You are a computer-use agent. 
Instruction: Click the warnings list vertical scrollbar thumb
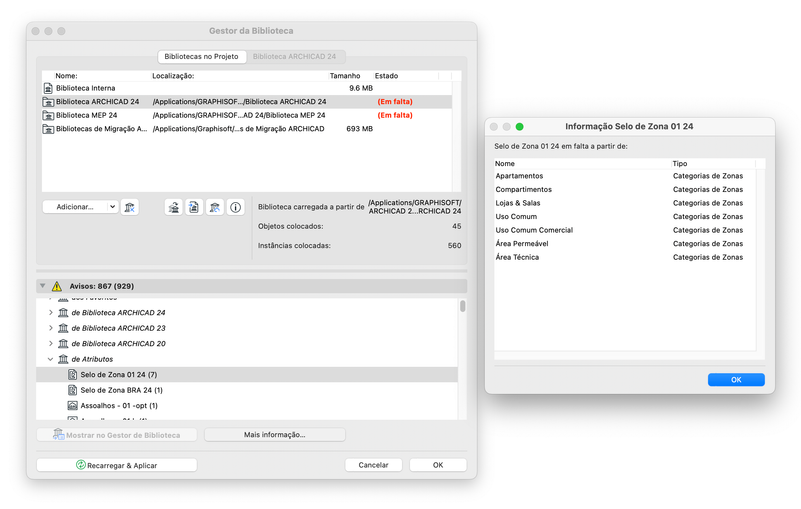coord(463,306)
